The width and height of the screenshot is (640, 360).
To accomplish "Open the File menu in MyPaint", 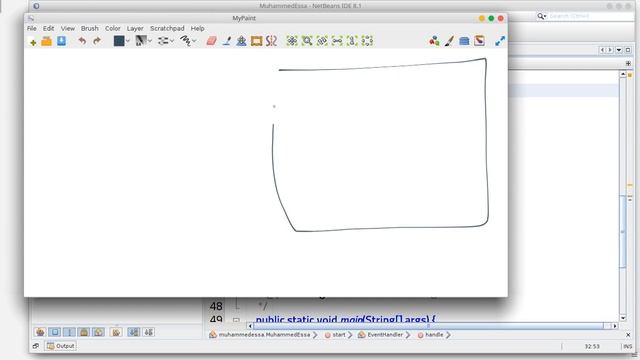I will (31, 29).
